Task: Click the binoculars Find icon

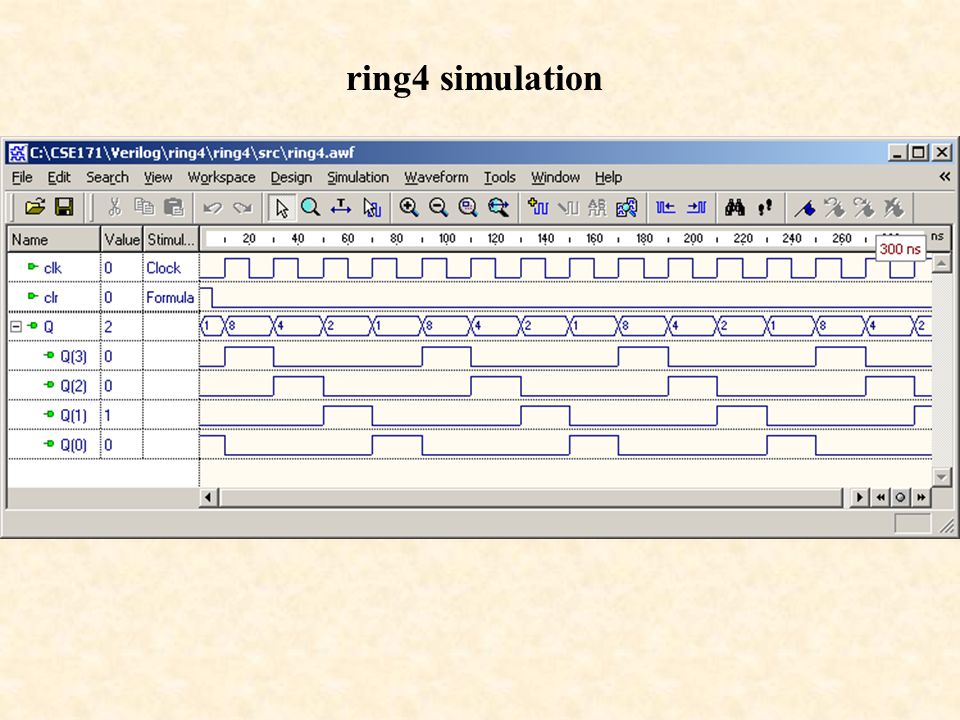Action: coord(735,208)
